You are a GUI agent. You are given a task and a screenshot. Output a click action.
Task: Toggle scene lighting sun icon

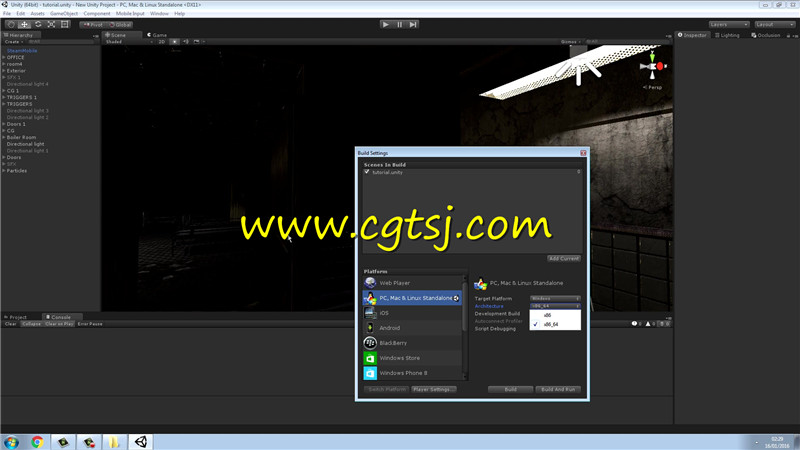174,42
